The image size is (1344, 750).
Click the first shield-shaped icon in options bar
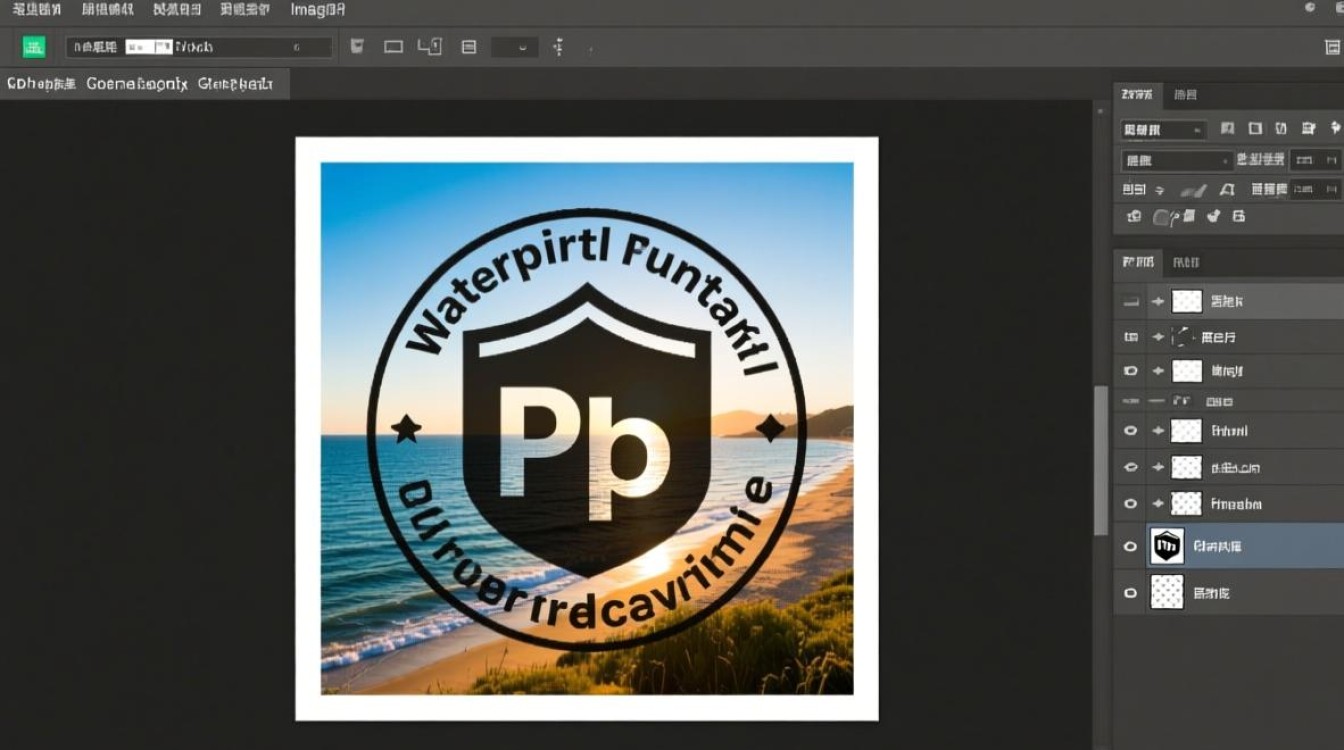point(357,47)
